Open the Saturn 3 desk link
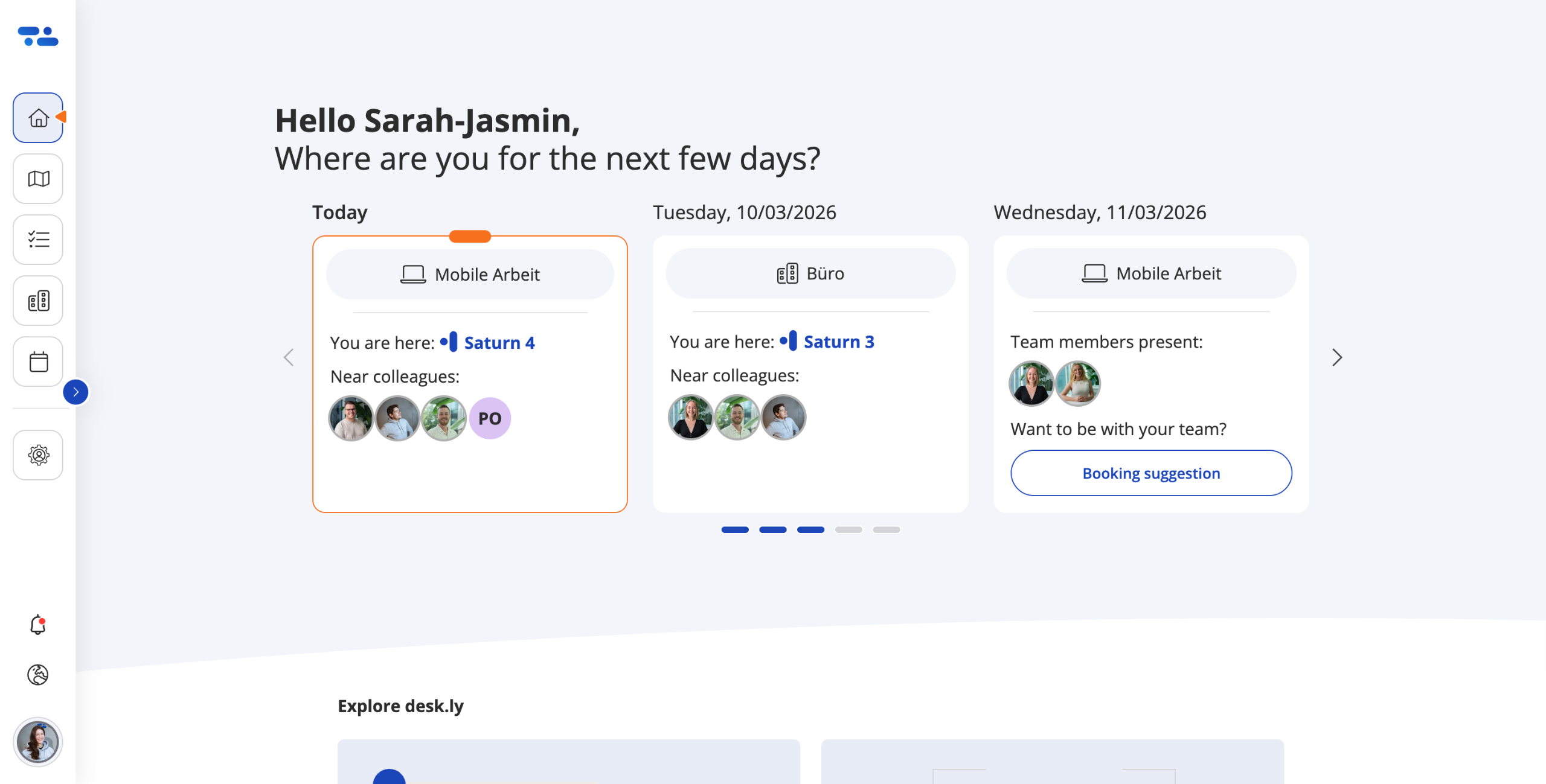 point(838,342)
